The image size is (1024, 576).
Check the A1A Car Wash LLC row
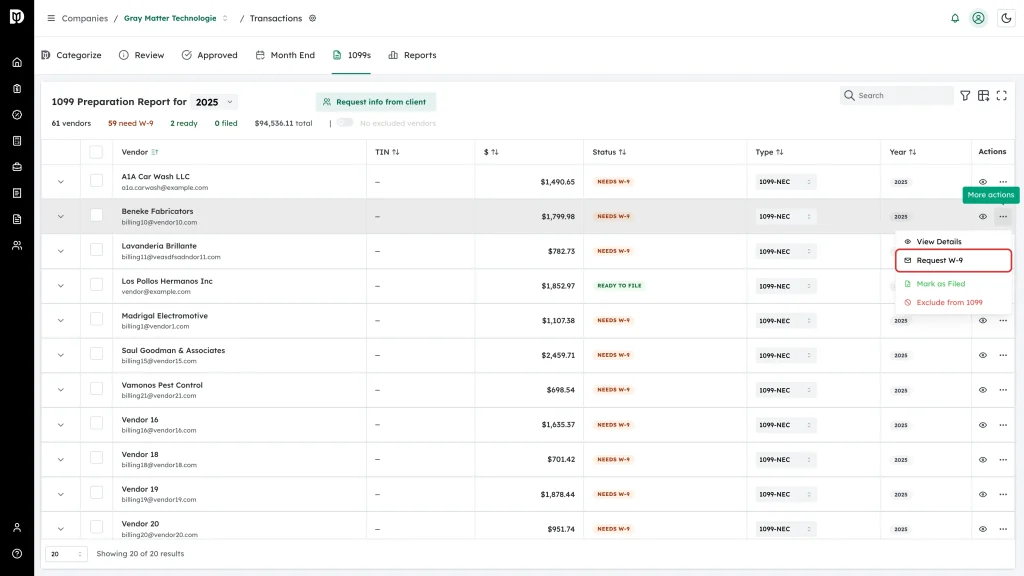(x=96, y=180)
